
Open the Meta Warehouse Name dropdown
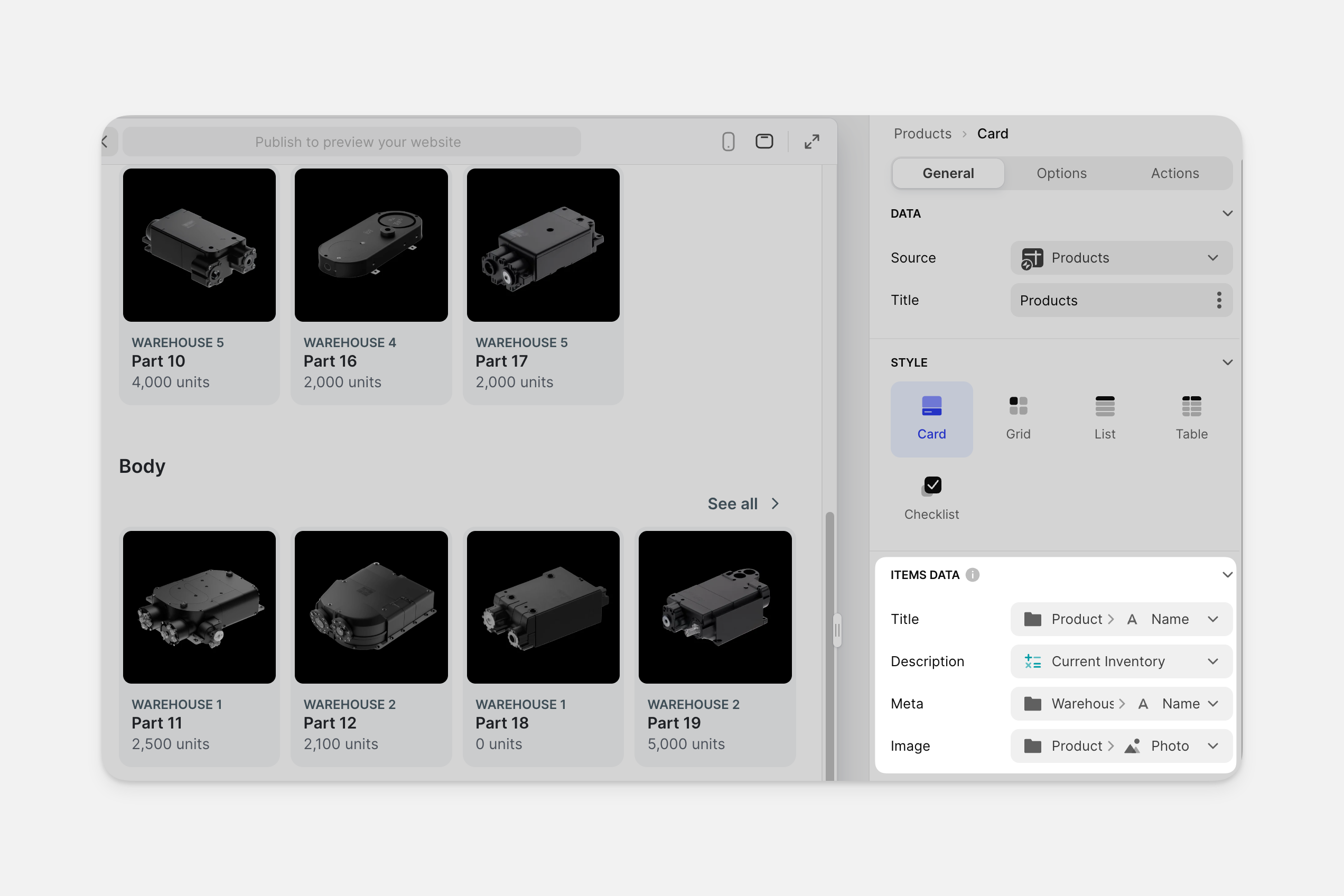tap(1121, 703)
